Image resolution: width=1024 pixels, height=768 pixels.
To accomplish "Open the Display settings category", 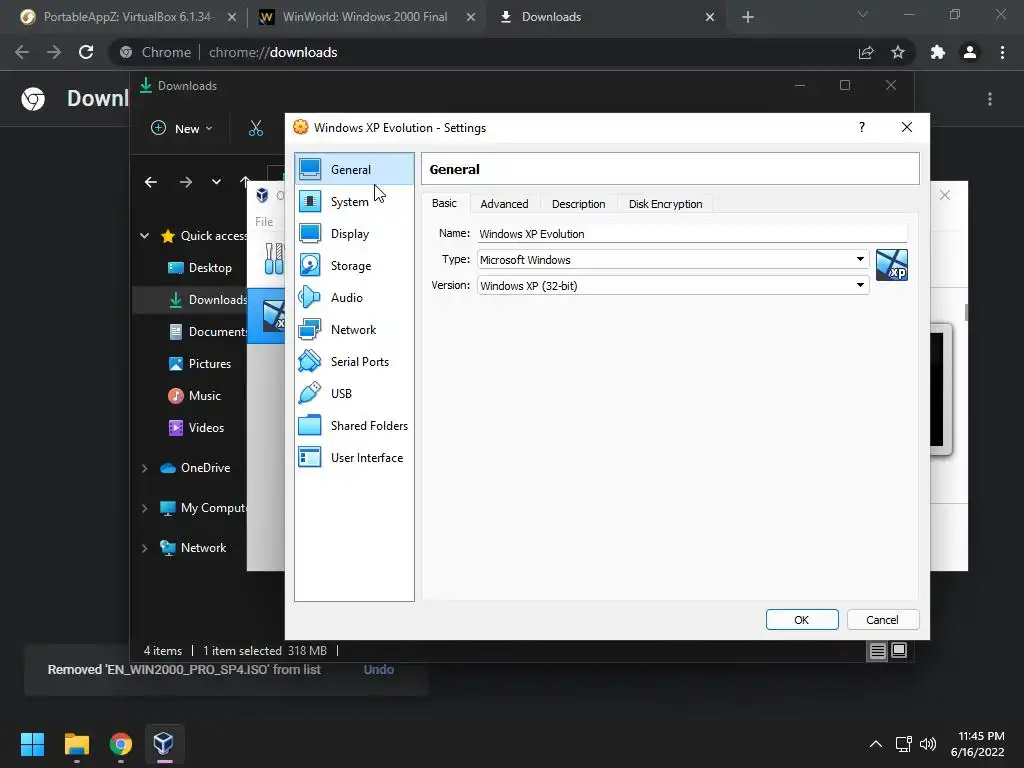I will click(x=354, y=233).
